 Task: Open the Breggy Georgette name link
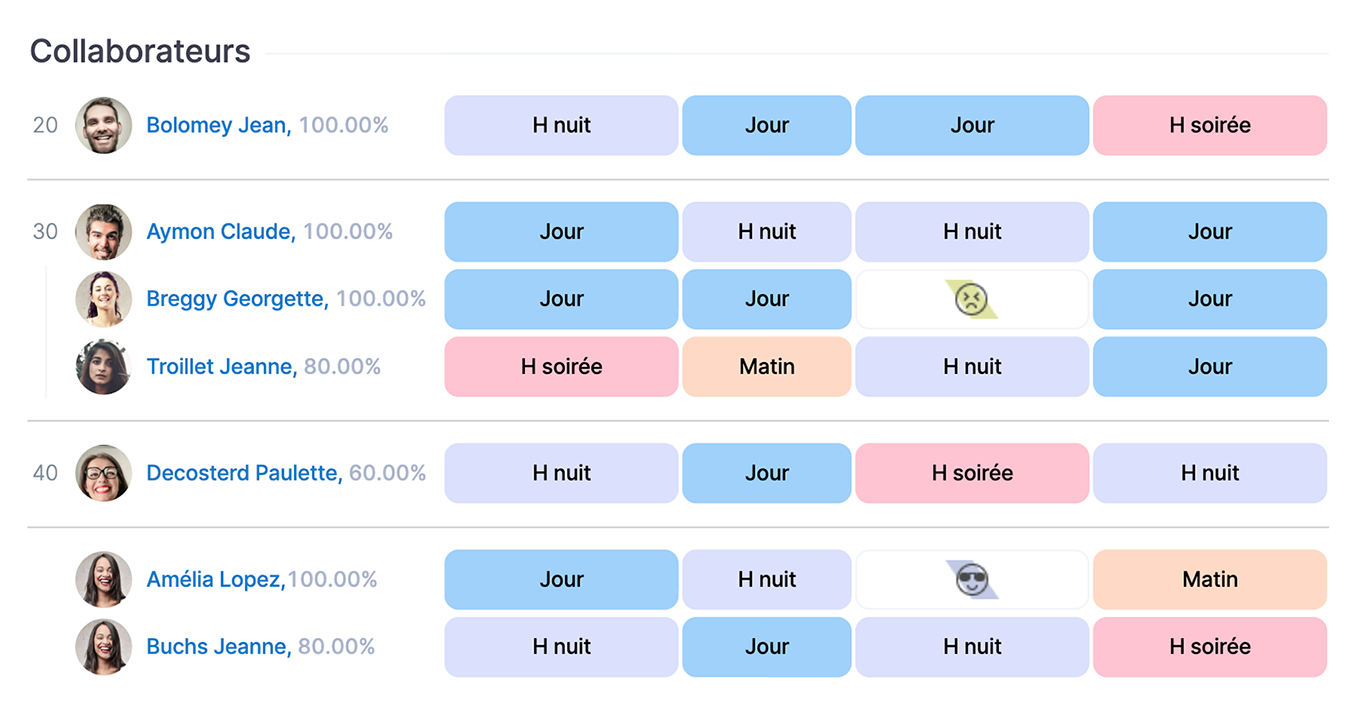tap(237, 299)
